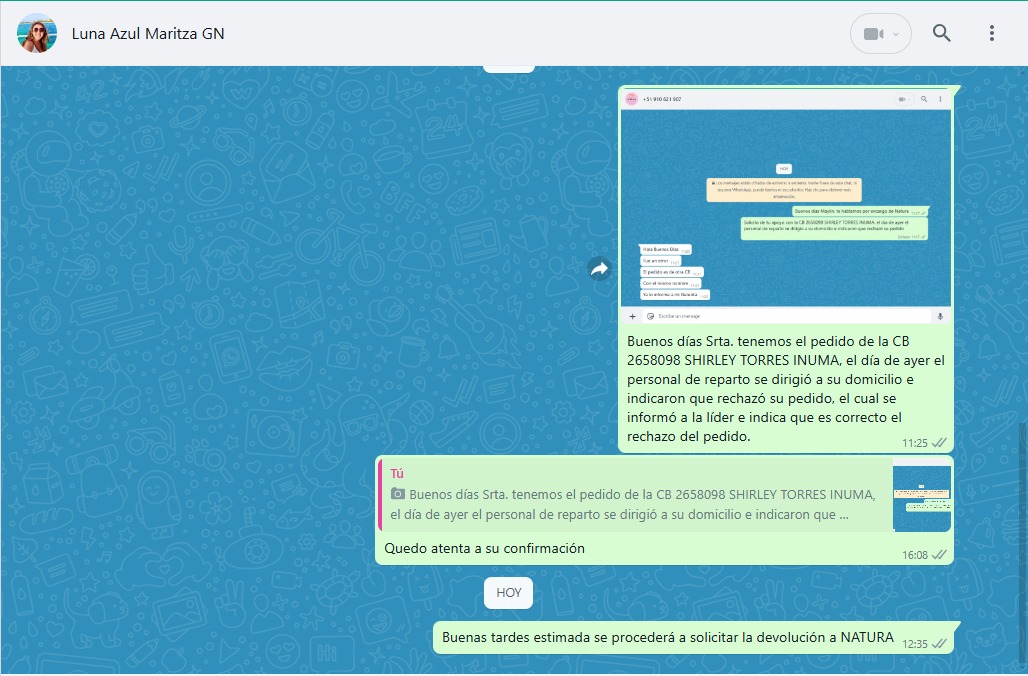
Task: Open Luna Azul Maritza GN profile photo
Action: coord(37,33)
